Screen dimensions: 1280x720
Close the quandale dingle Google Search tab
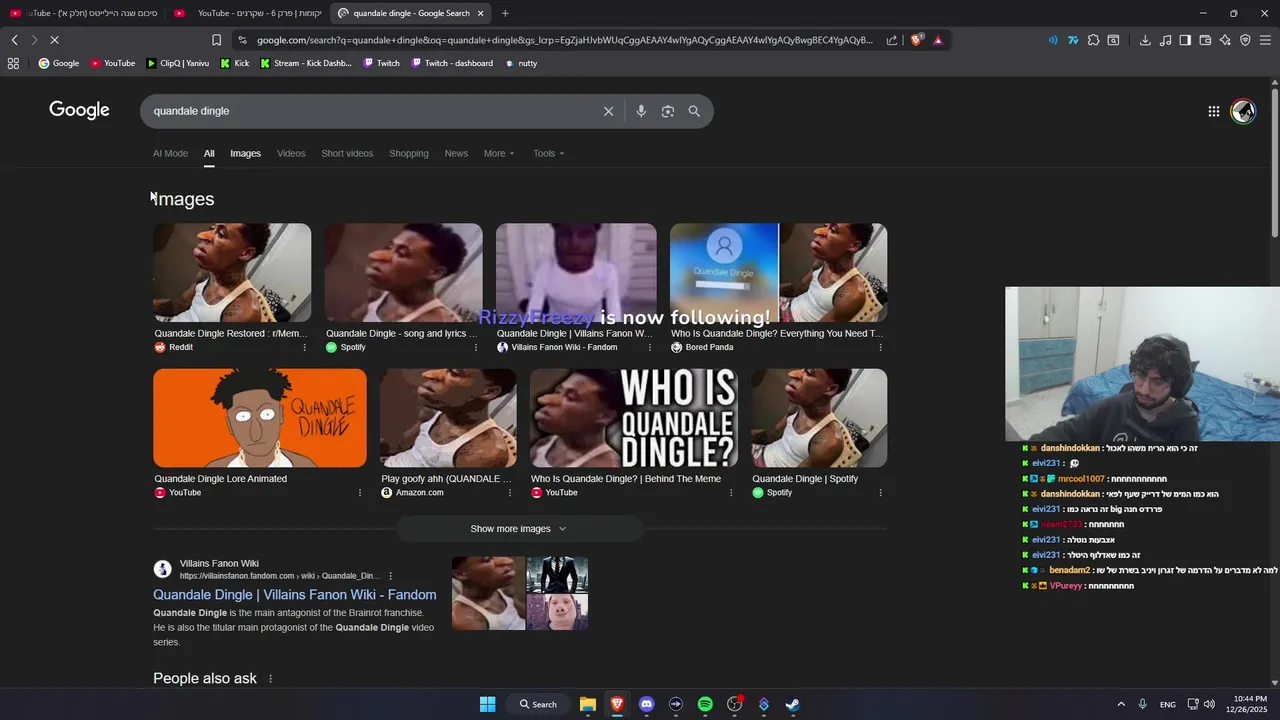point(480,13)
